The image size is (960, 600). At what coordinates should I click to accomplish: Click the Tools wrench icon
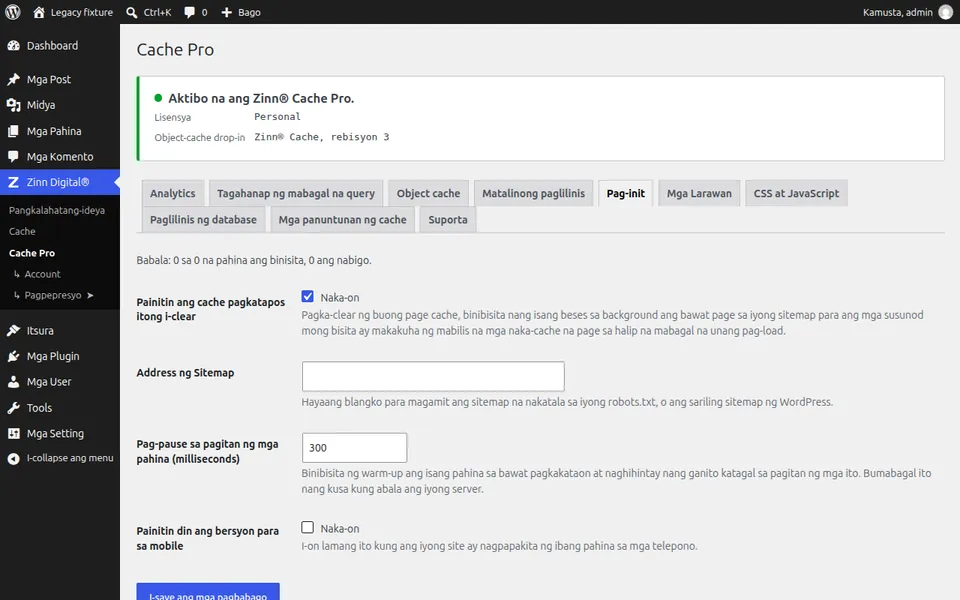(13, 408)
